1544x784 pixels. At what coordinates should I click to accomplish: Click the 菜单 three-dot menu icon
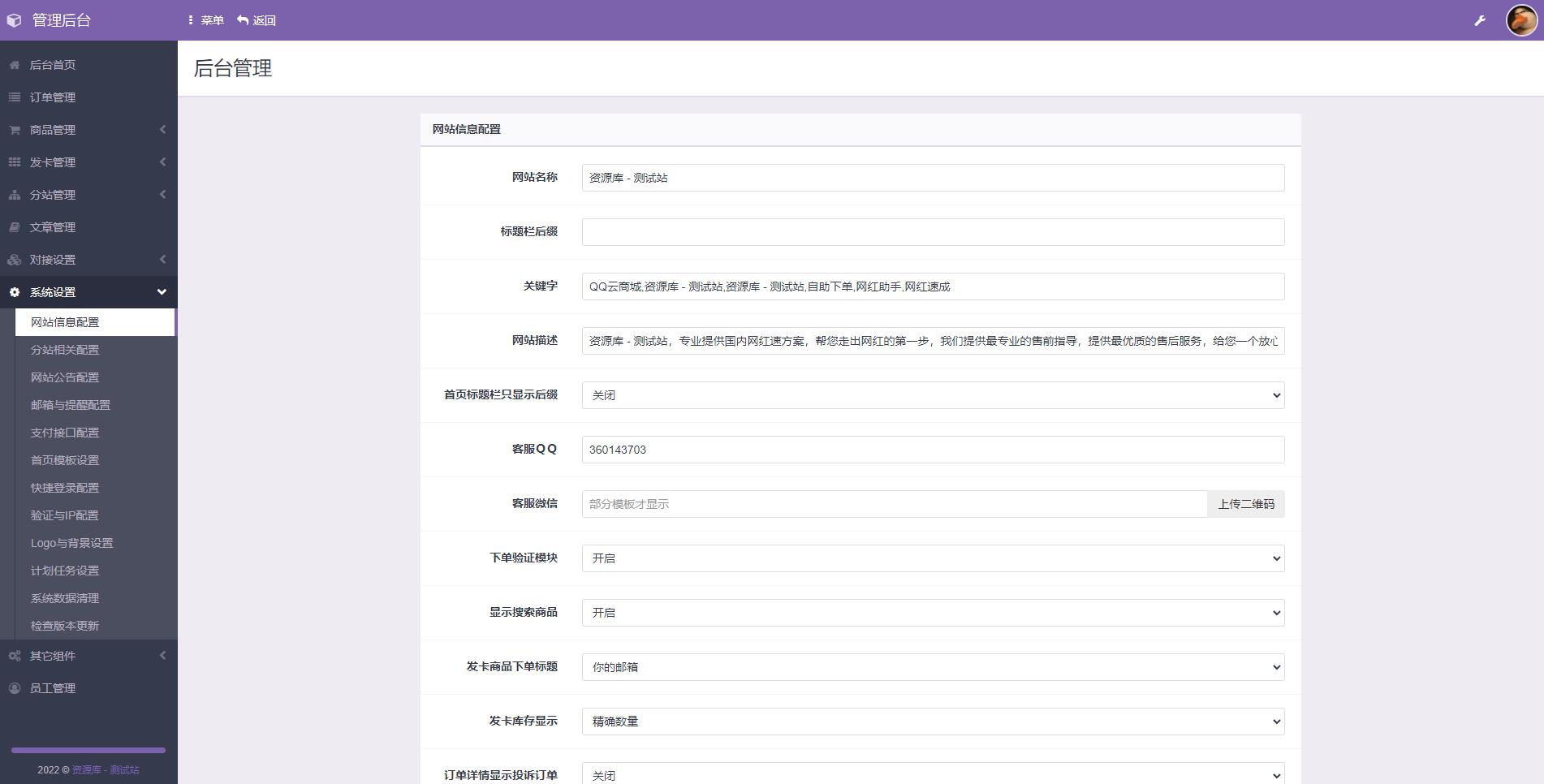pos(191,20)
